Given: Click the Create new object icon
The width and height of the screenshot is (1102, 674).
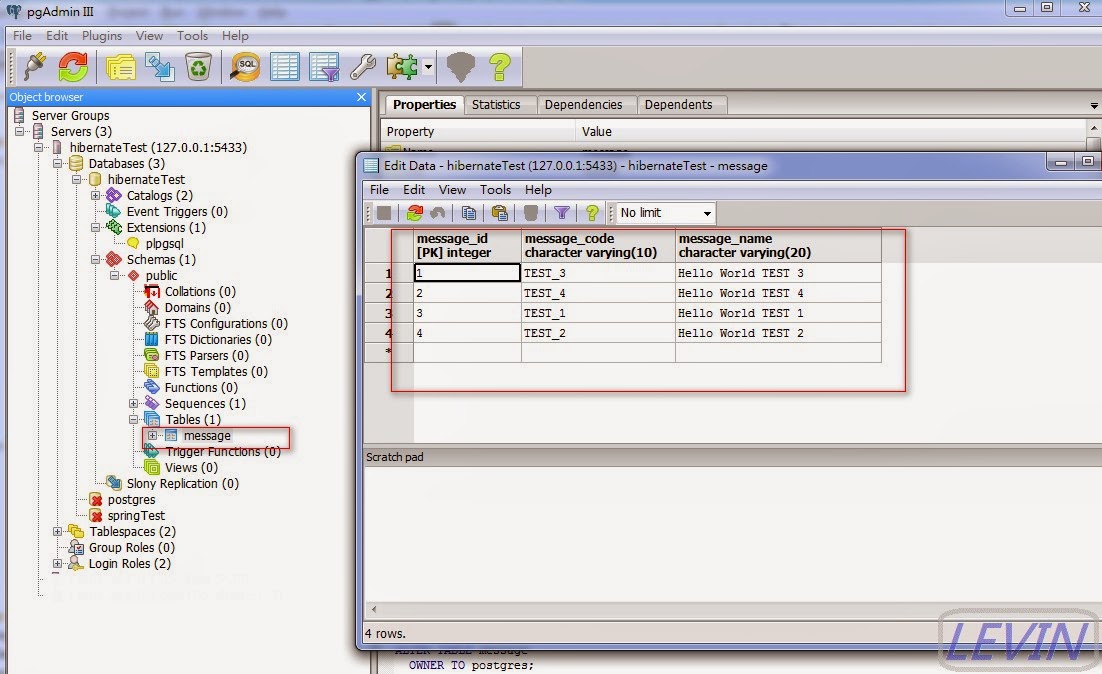Looking at the screenshot, I should point(160,67).
